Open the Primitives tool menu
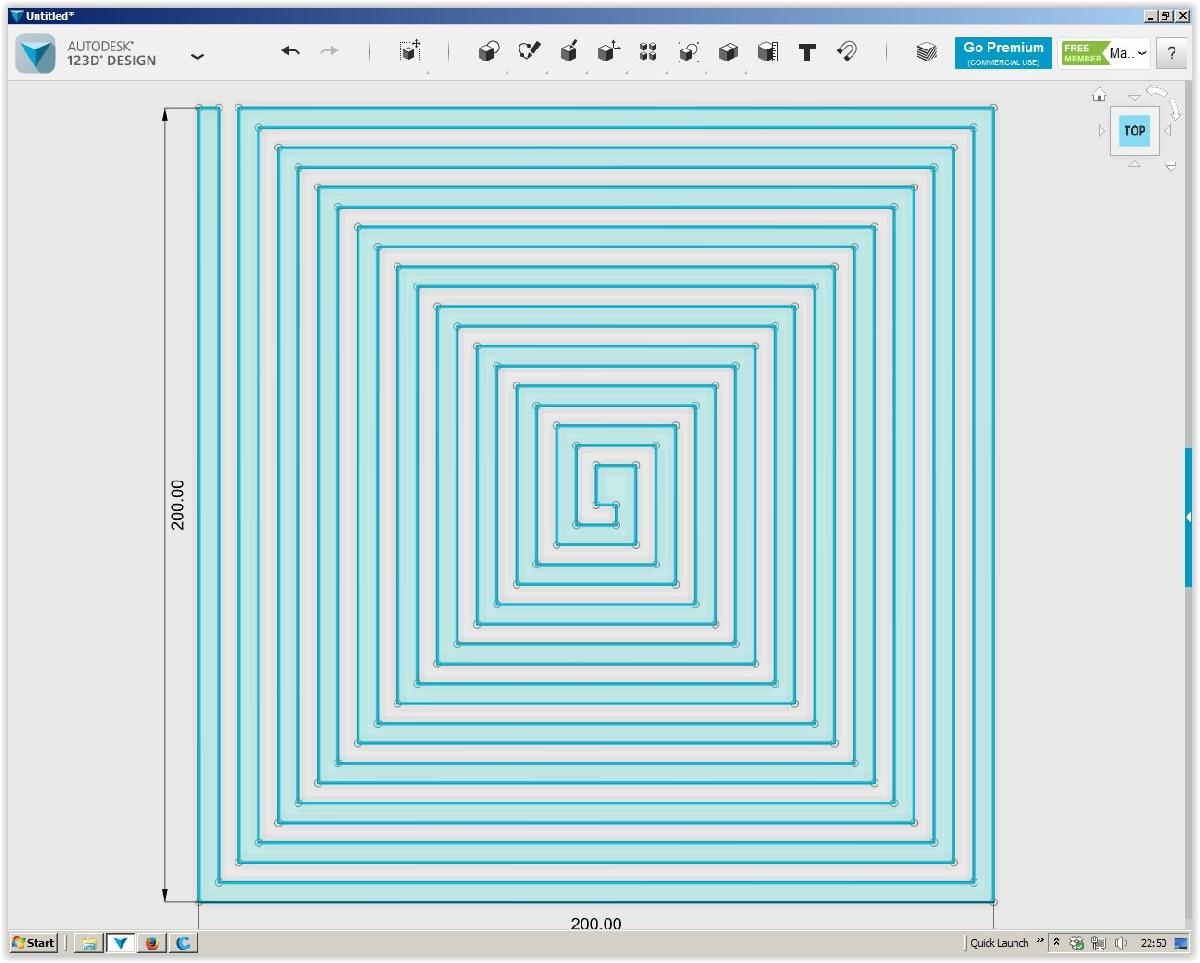Image resolution: width=1200 pixels, height=963 pixels. [488, 52]
